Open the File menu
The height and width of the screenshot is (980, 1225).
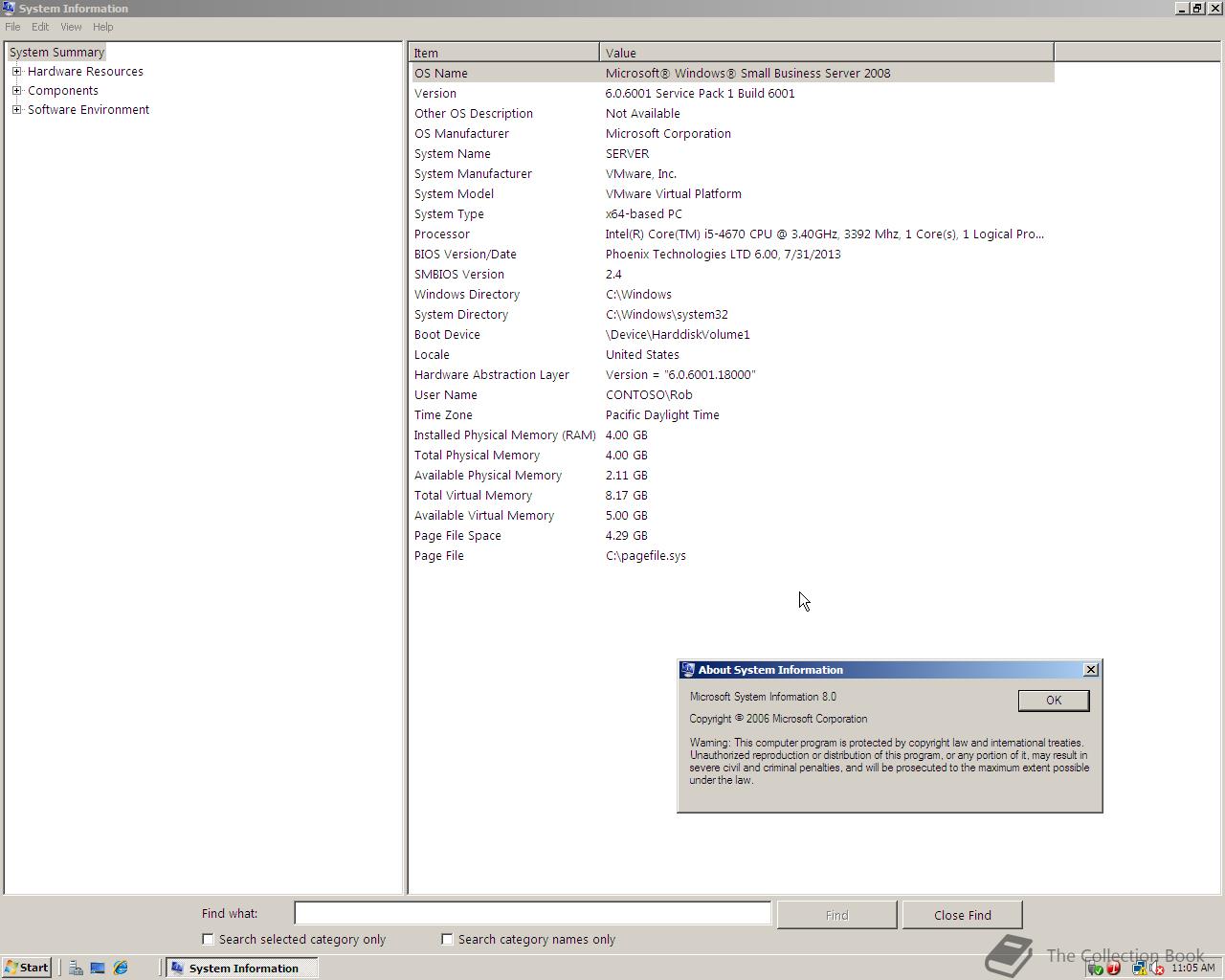[12, 27]
